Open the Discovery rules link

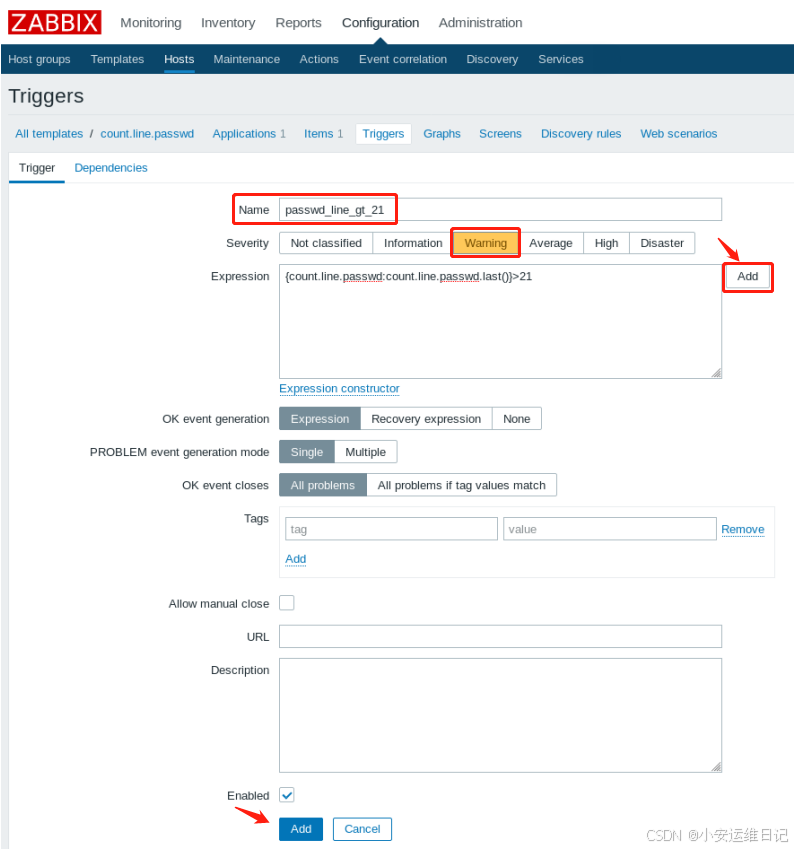[581, 134]
